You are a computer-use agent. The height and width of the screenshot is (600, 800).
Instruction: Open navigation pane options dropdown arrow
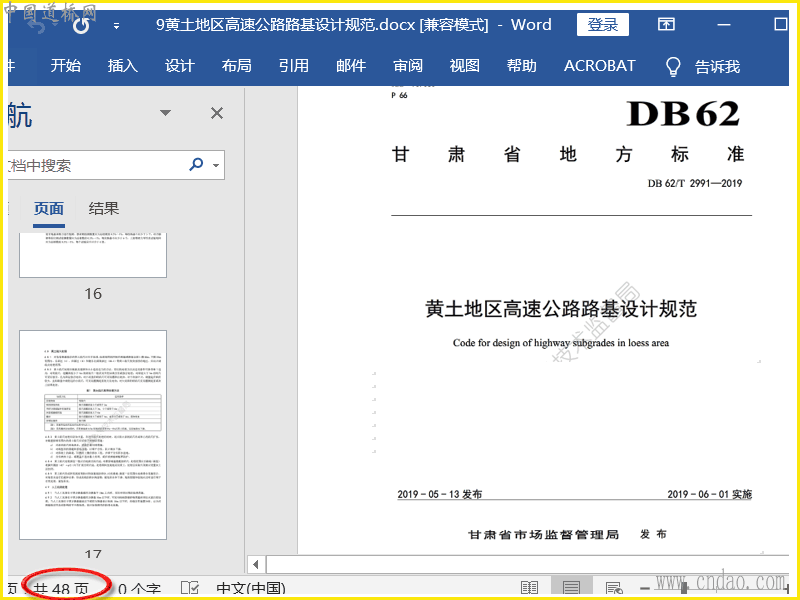click(165, 113)
